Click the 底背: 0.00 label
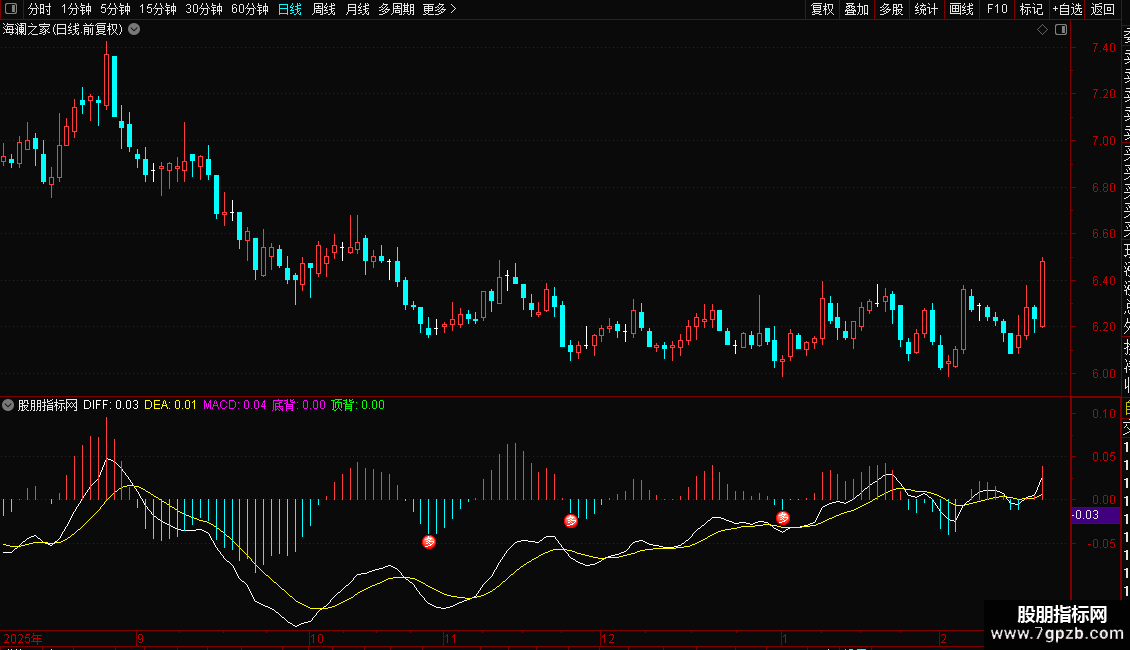The image size is (1130, 650). point(298,405)
